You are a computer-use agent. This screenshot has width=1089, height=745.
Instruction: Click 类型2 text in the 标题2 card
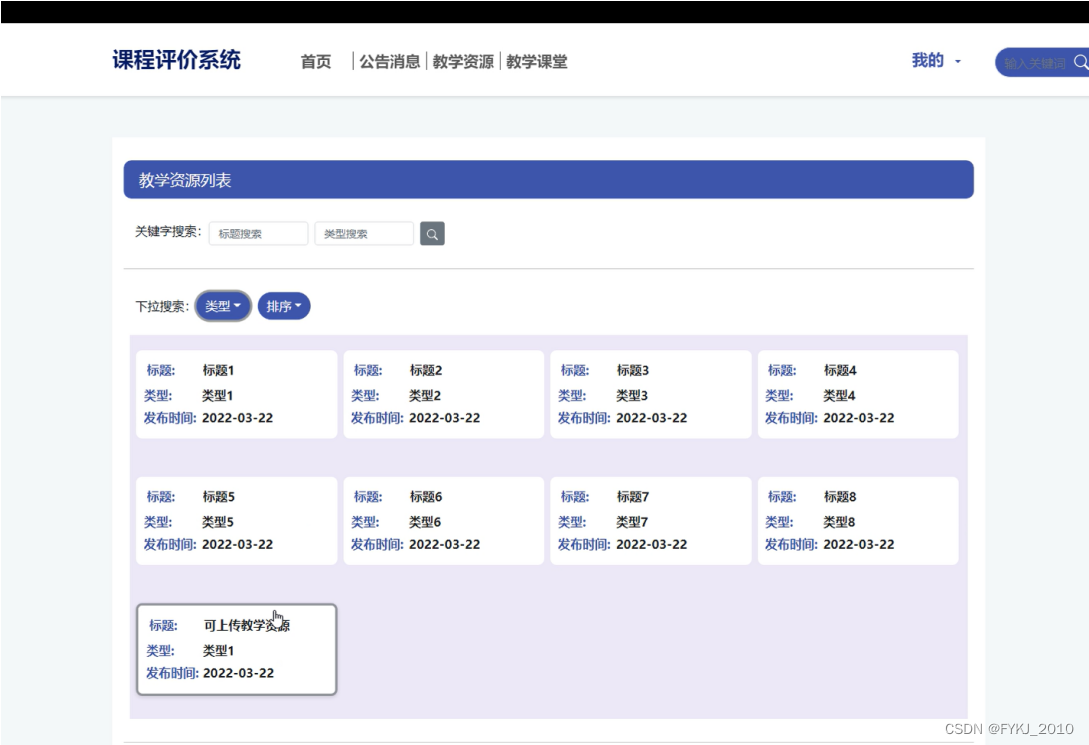click(425, 396)
